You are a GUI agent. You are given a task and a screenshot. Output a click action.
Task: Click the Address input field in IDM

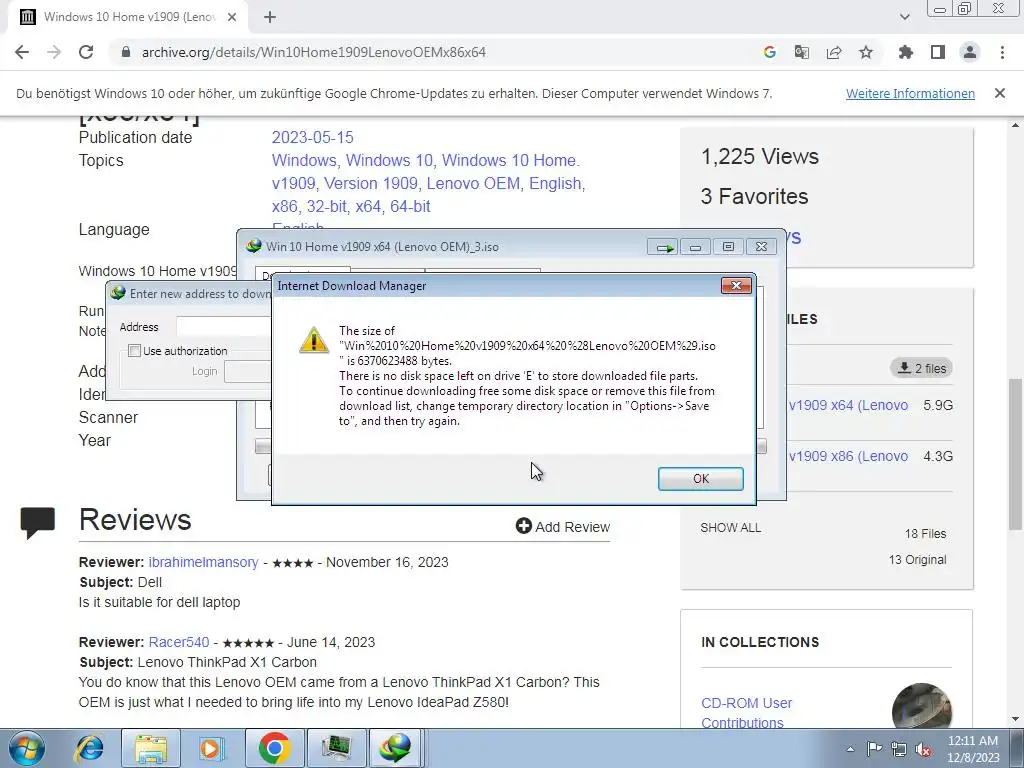(223, 327)
